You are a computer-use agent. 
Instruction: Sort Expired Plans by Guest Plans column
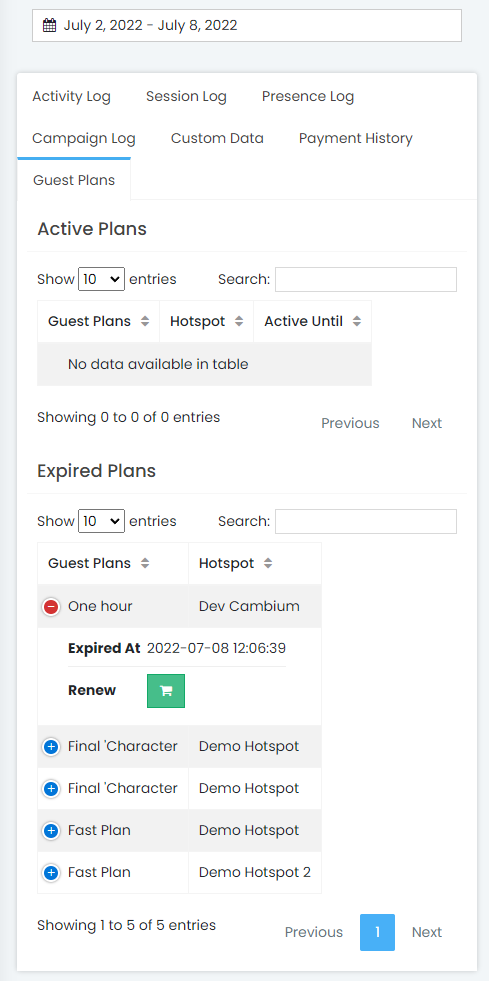pos(113,563)
